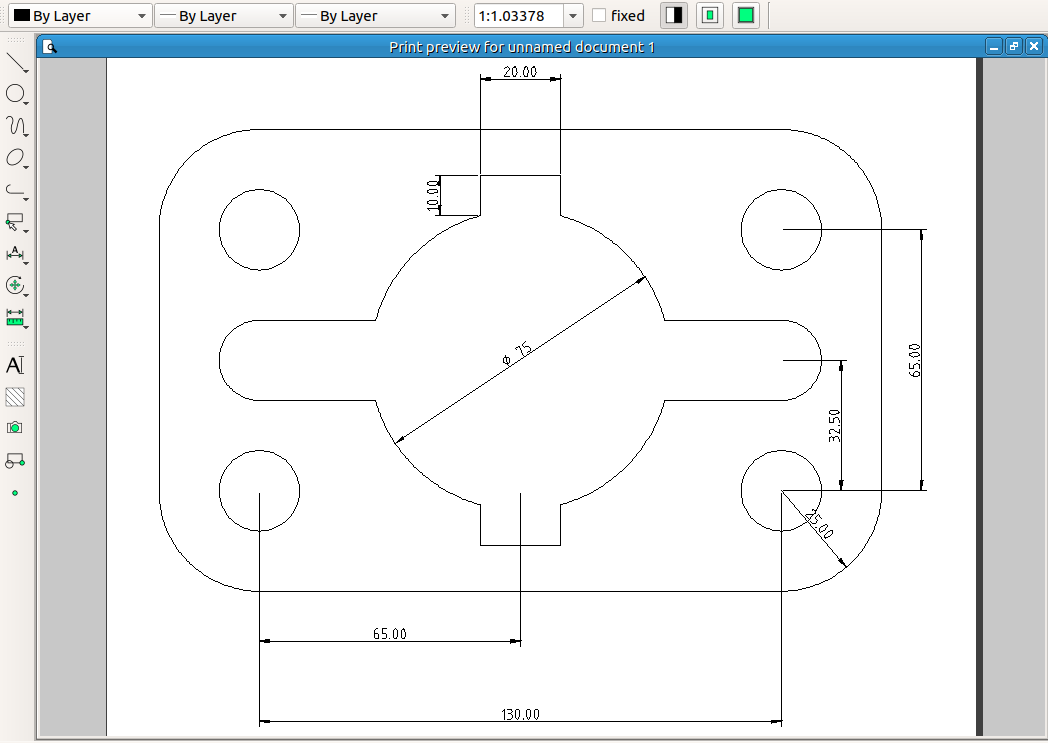Open the black By Layer pen color selector
Image resolution: width=1048 pixels, height=743 pixels.
(x=80, y=16)
